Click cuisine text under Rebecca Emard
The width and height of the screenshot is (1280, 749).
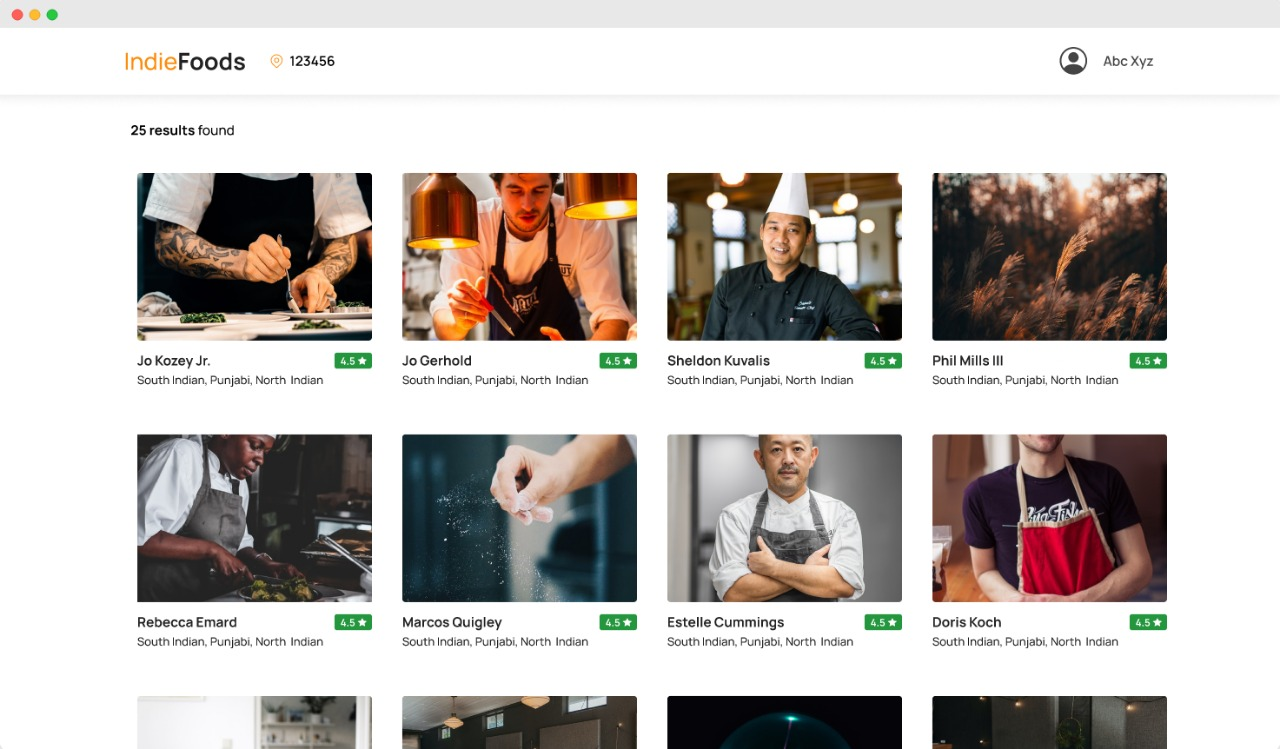point(230,642)
